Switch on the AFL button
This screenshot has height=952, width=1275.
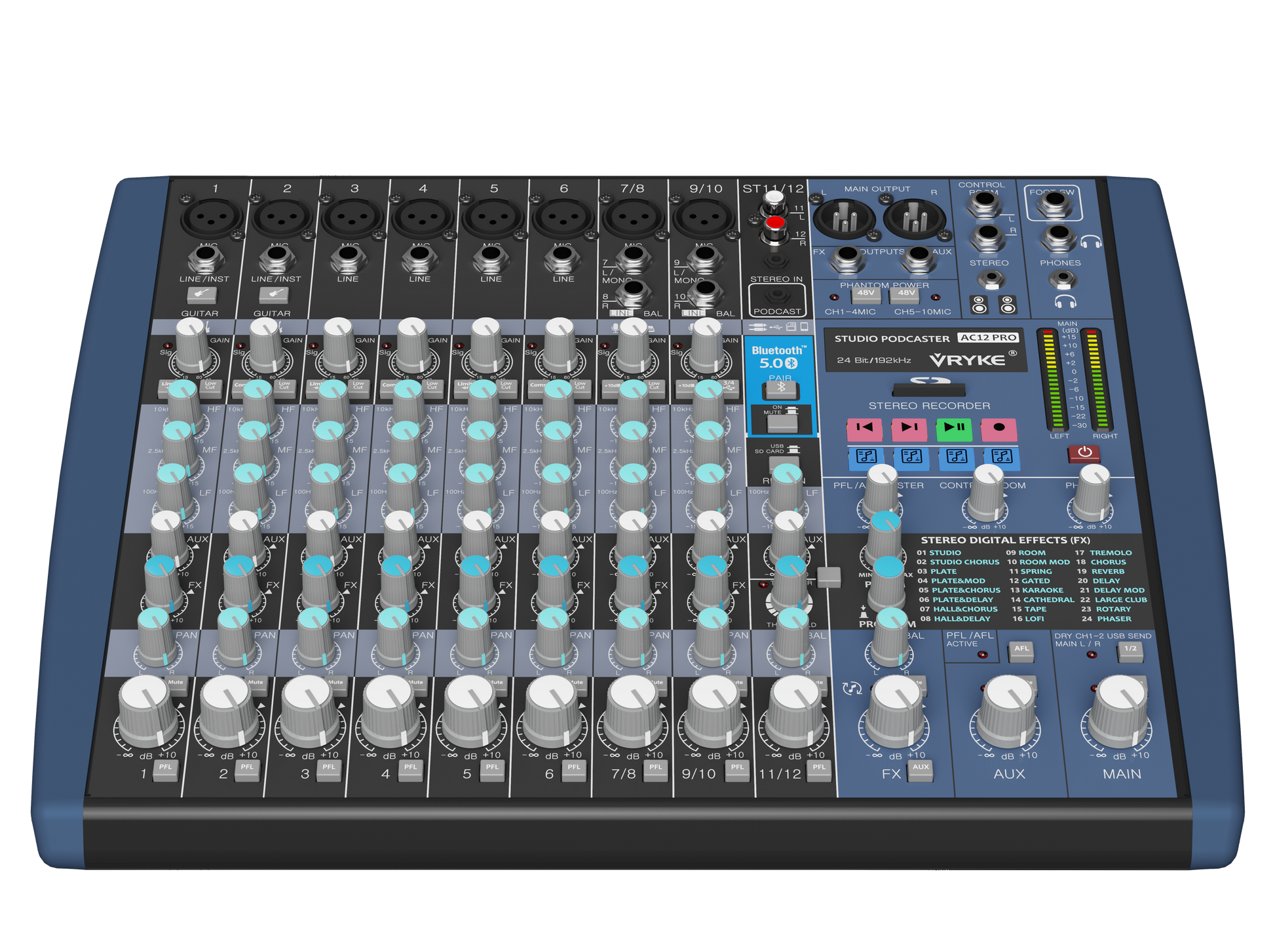point(1021,651)
